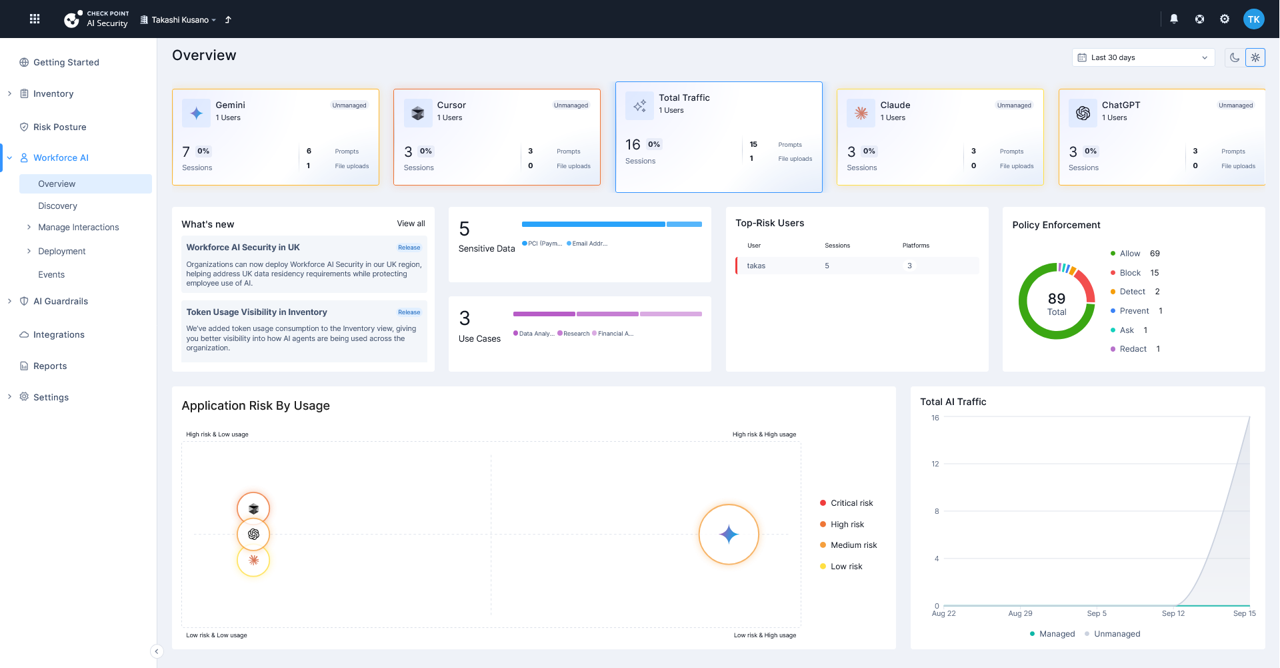Click the AI Guardrails sidebar icon
The image size is (1280, 668).
point(24,301)
